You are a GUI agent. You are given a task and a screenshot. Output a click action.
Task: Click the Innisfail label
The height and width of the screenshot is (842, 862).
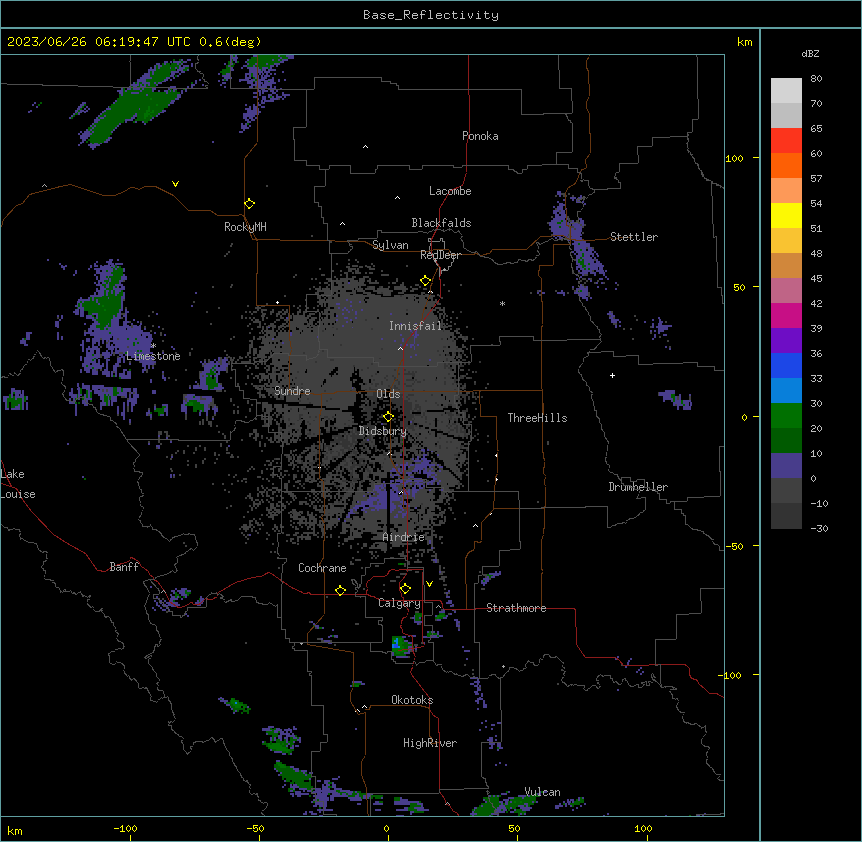(x=415, y=326)
